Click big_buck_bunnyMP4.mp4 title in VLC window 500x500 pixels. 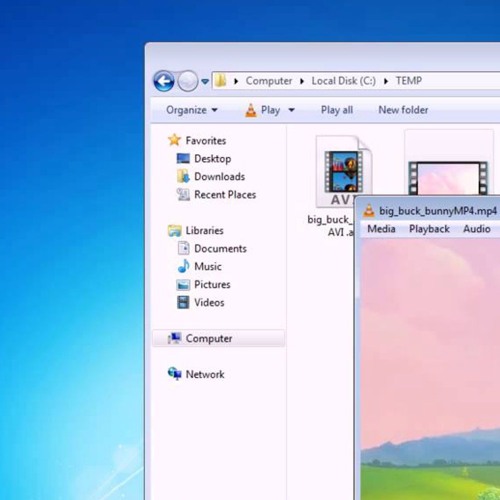point(438,211)
